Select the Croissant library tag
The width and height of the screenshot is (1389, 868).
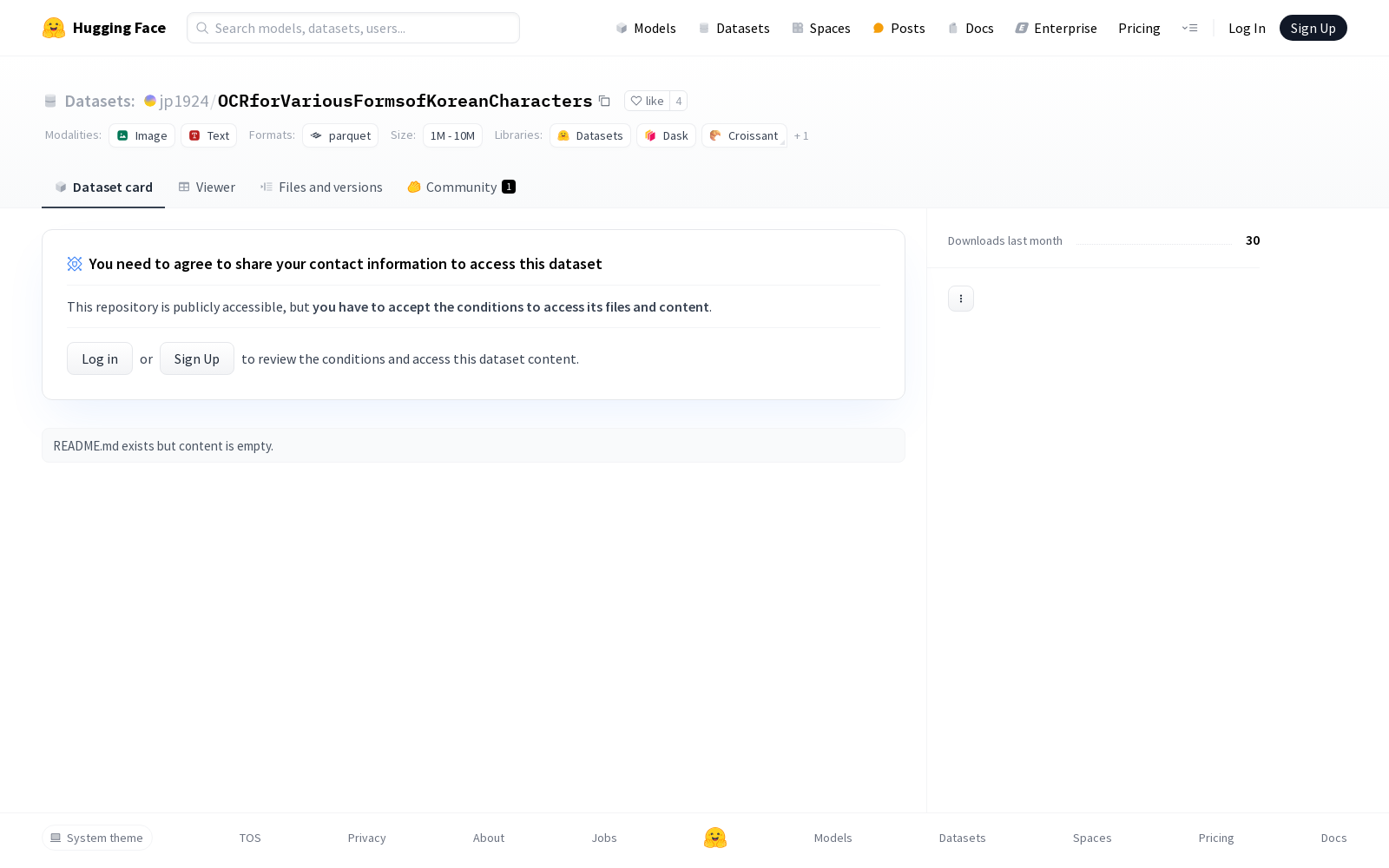pyautogui.click(x=744, y=135)
